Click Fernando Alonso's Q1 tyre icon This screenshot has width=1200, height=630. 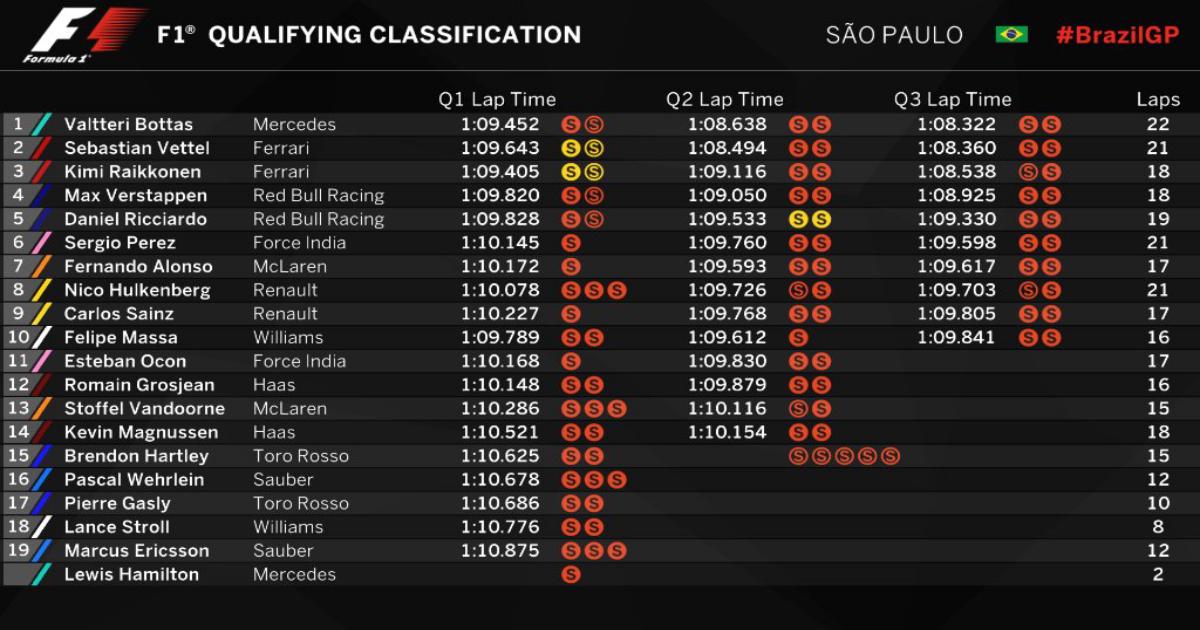click(x=571, y=267)
